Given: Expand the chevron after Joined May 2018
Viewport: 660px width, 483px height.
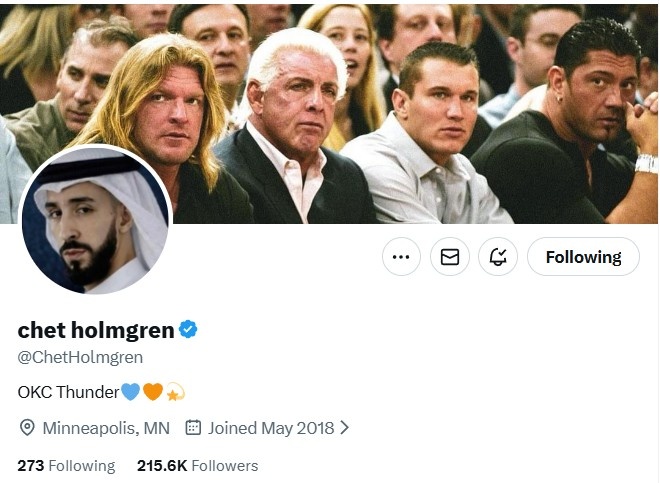Looking at the screenshot, I should [x=345, y=428].
